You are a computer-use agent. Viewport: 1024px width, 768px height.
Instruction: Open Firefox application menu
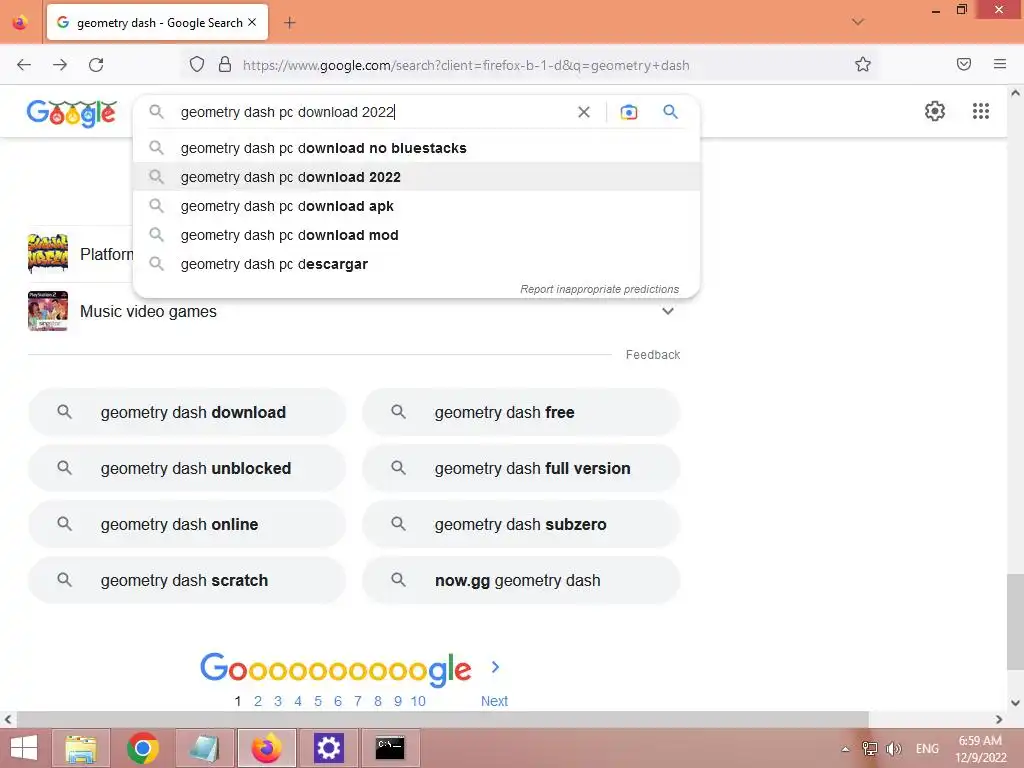pyautogui.click(x=999, y=64)
